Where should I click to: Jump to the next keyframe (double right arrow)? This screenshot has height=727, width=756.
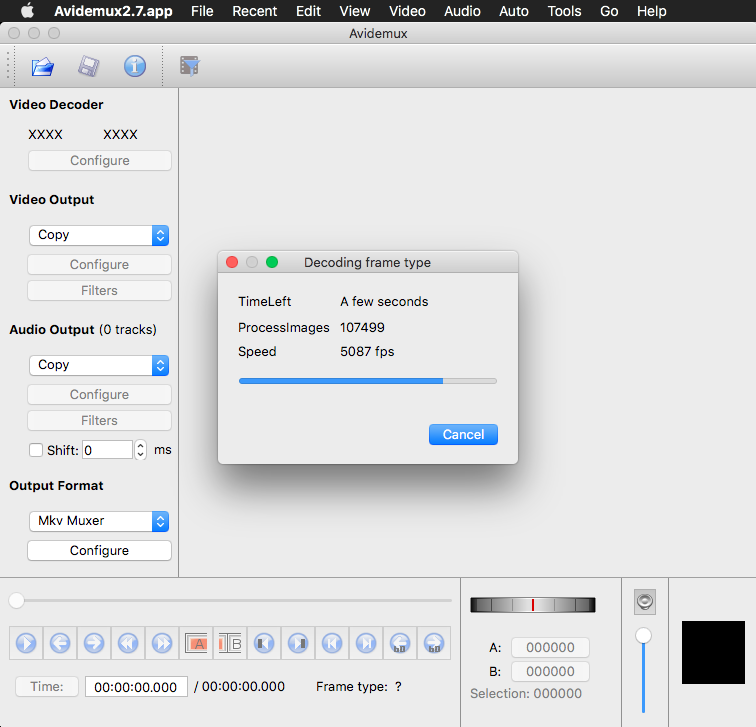click(162, 643)
